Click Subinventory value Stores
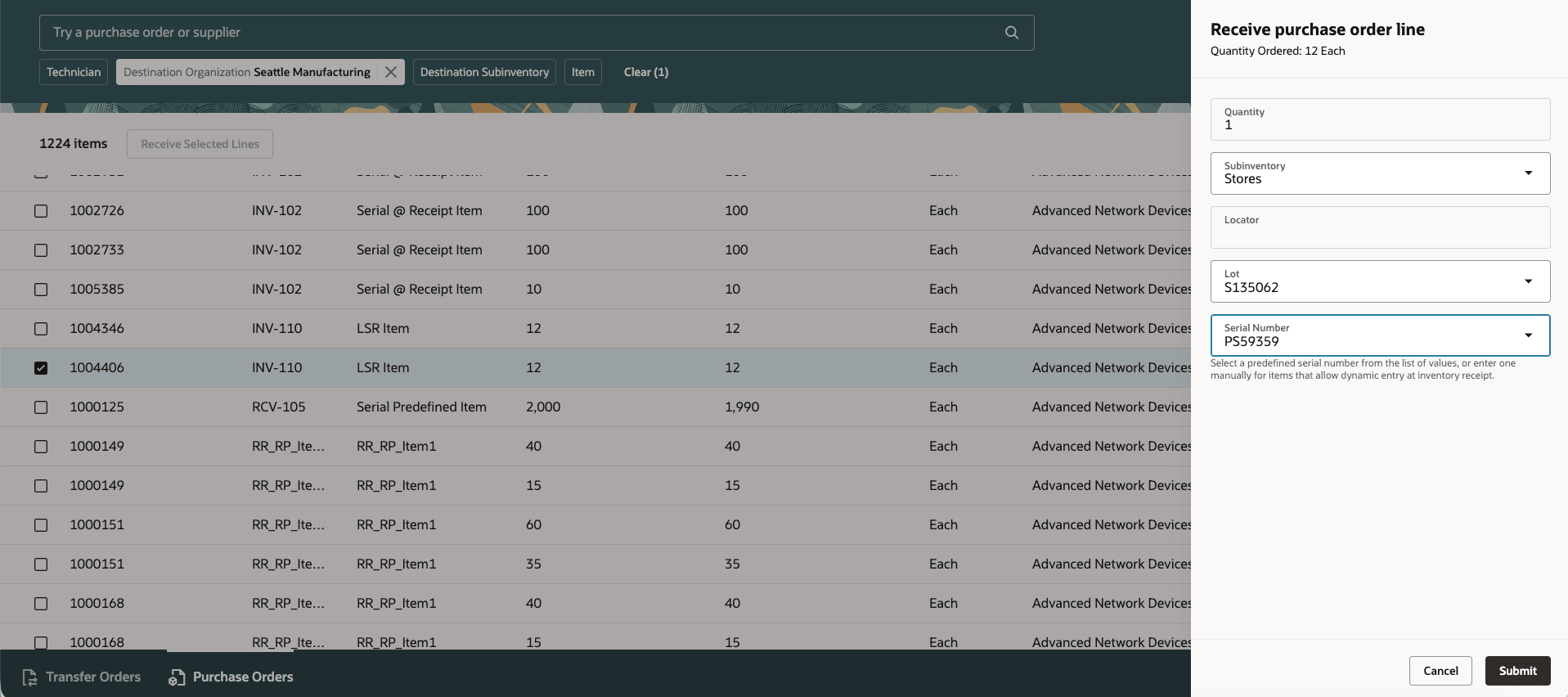Screen dimensions: 1568x697 point(1242,178)
